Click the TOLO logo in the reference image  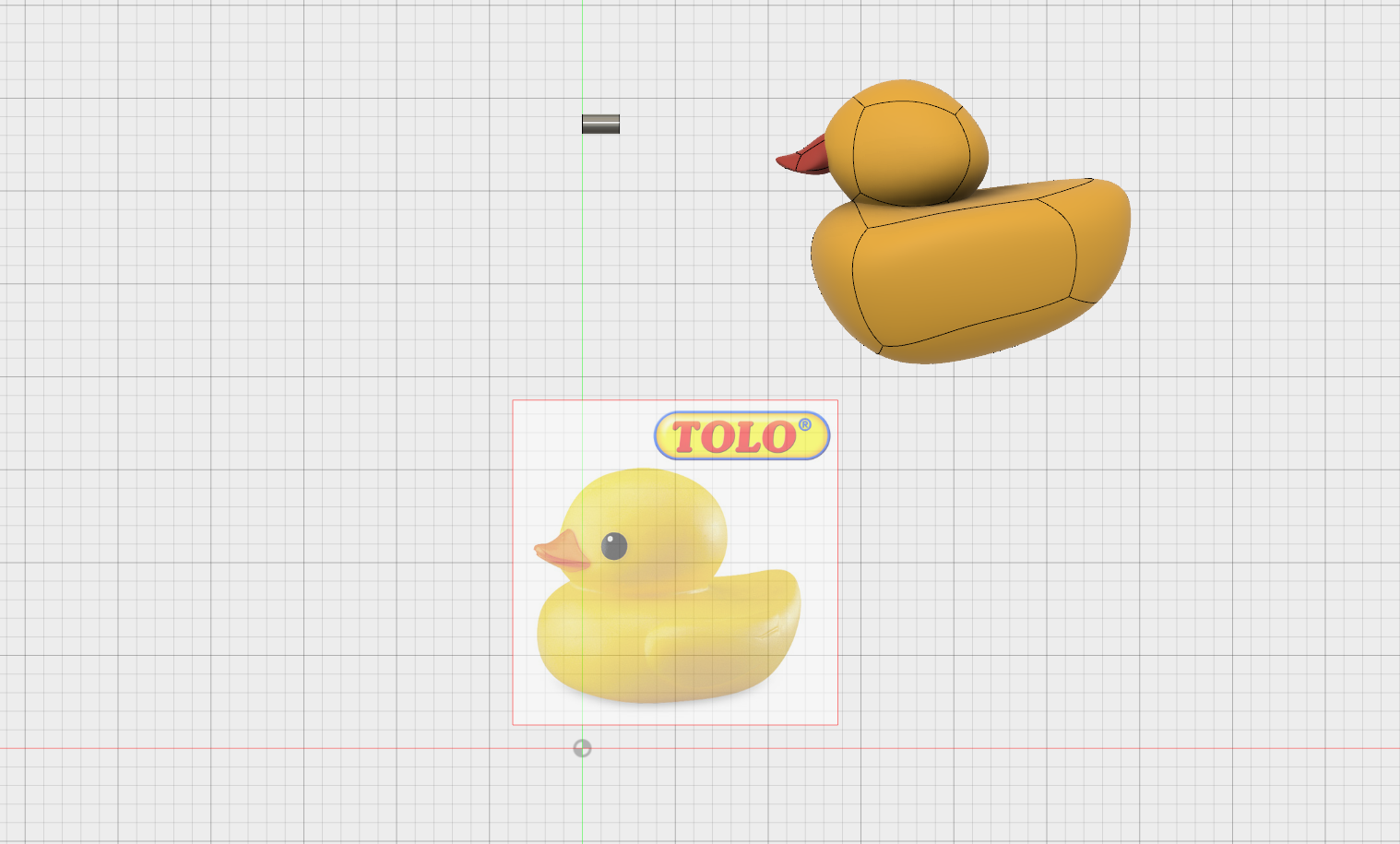[x=742, y=435]
